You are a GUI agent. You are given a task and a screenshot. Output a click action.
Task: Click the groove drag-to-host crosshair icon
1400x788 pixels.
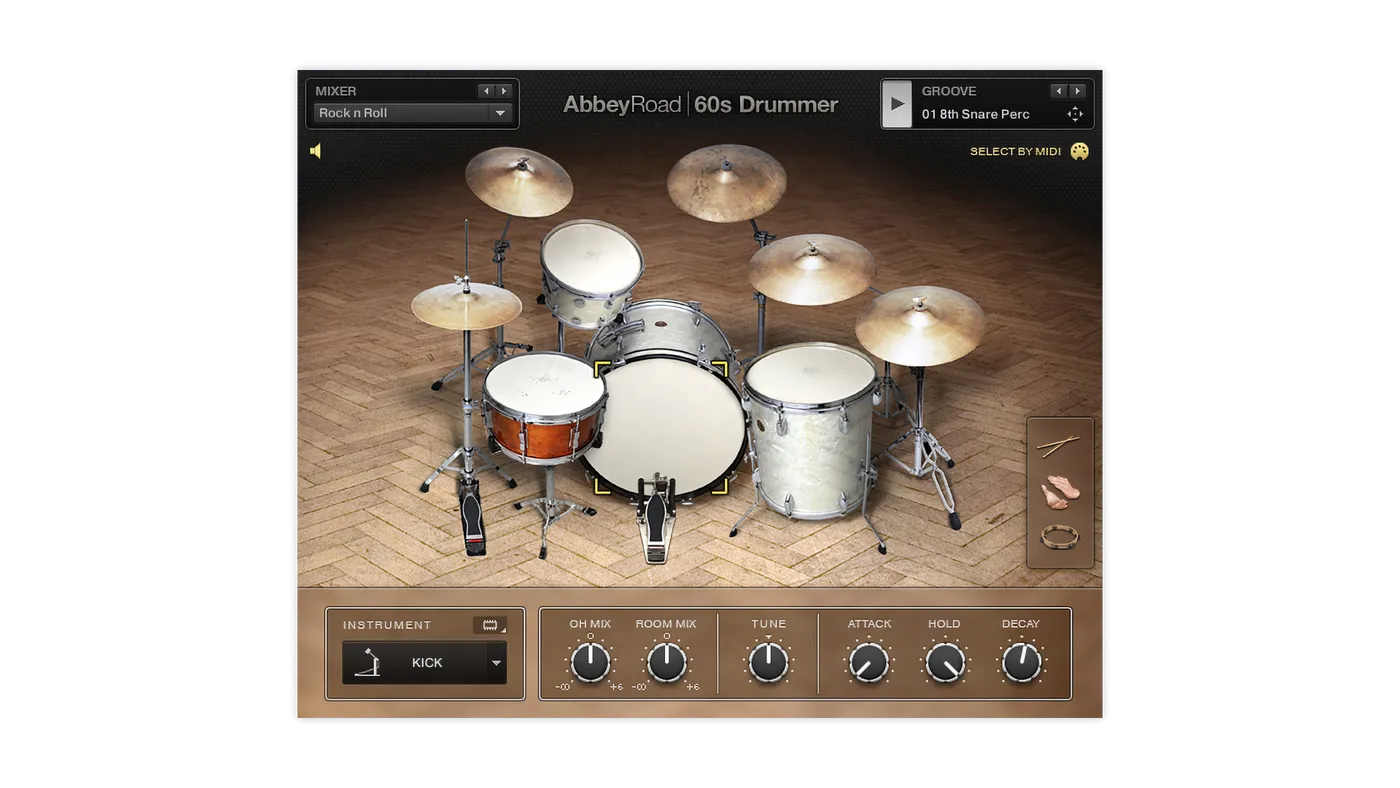pyautogui.click(x=1075, y=114)
